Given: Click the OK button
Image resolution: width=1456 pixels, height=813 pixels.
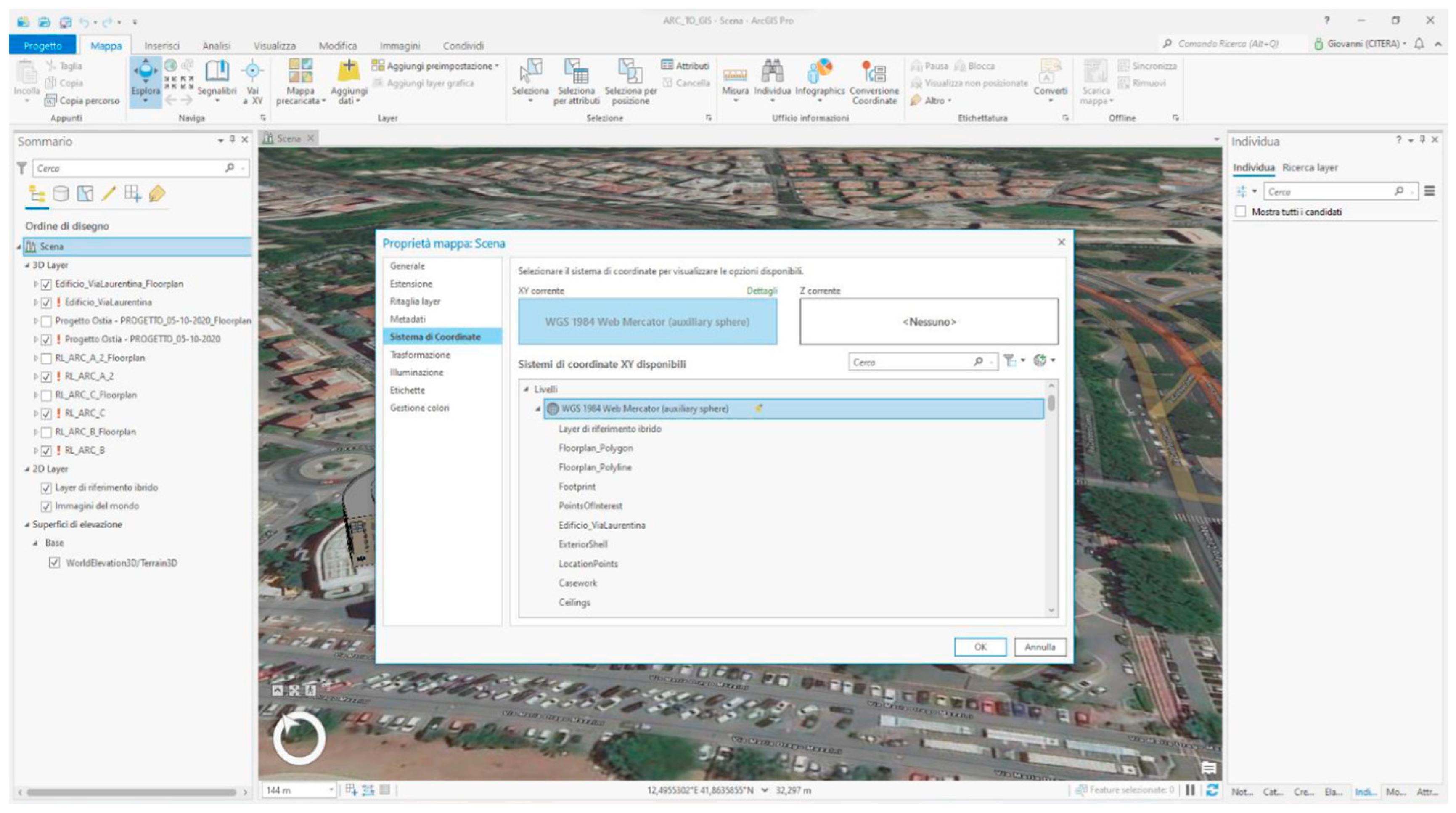Looking at the screenshot, I should coord(979,647).
